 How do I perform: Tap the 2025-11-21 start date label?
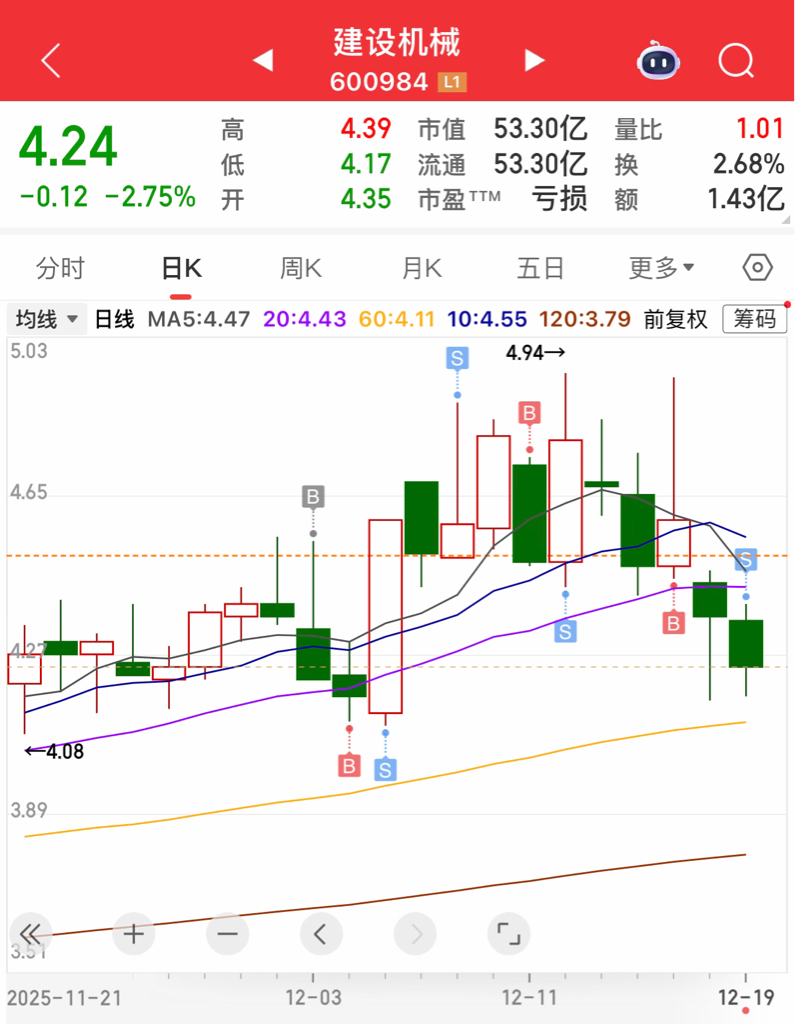(64, 998)
